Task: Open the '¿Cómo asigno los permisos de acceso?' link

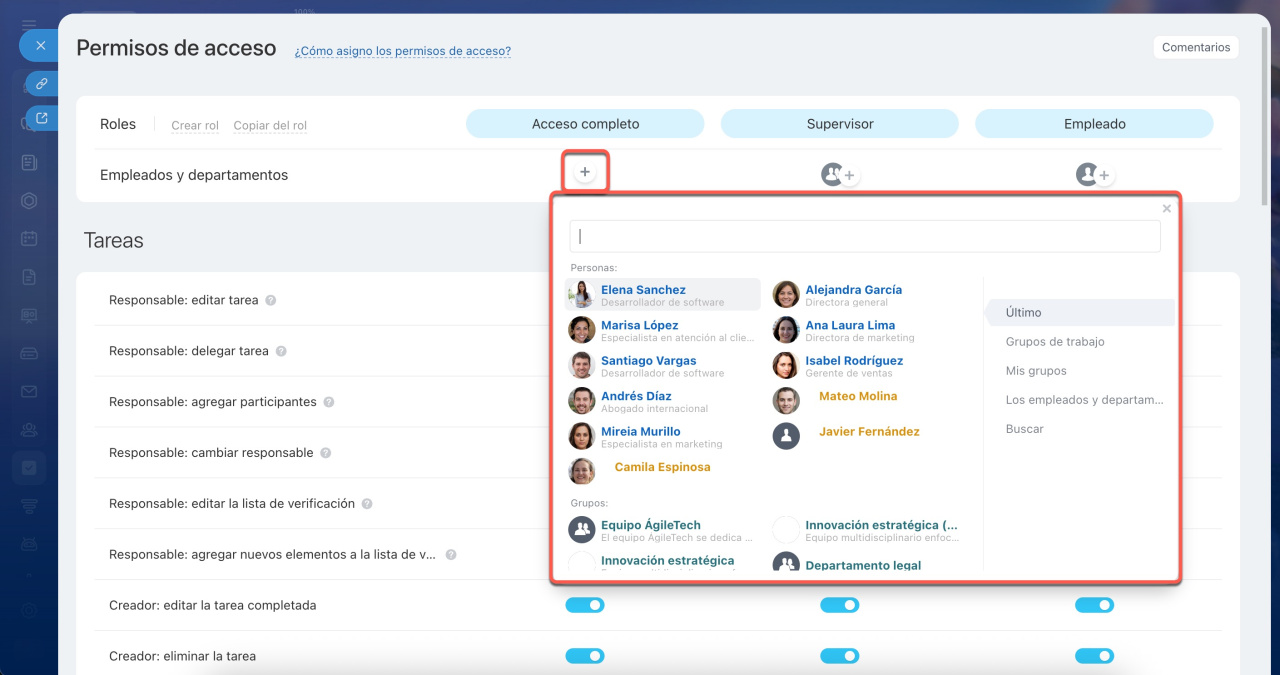Action: 402,51
